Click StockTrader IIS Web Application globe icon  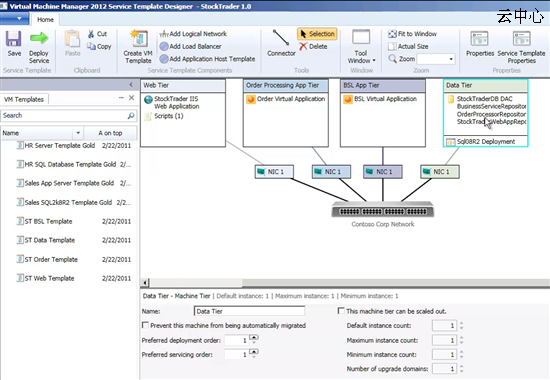148,100
